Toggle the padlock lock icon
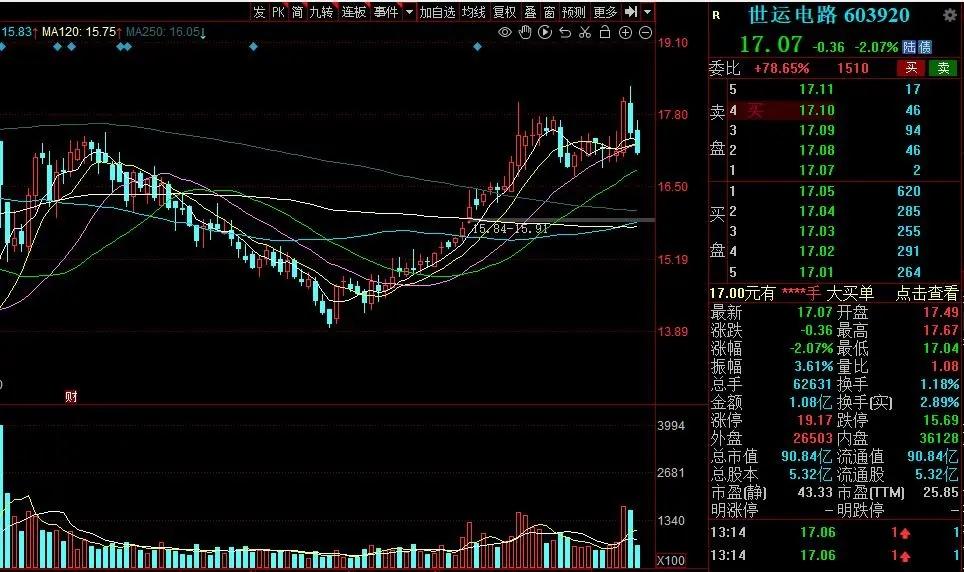 point(605,32)
